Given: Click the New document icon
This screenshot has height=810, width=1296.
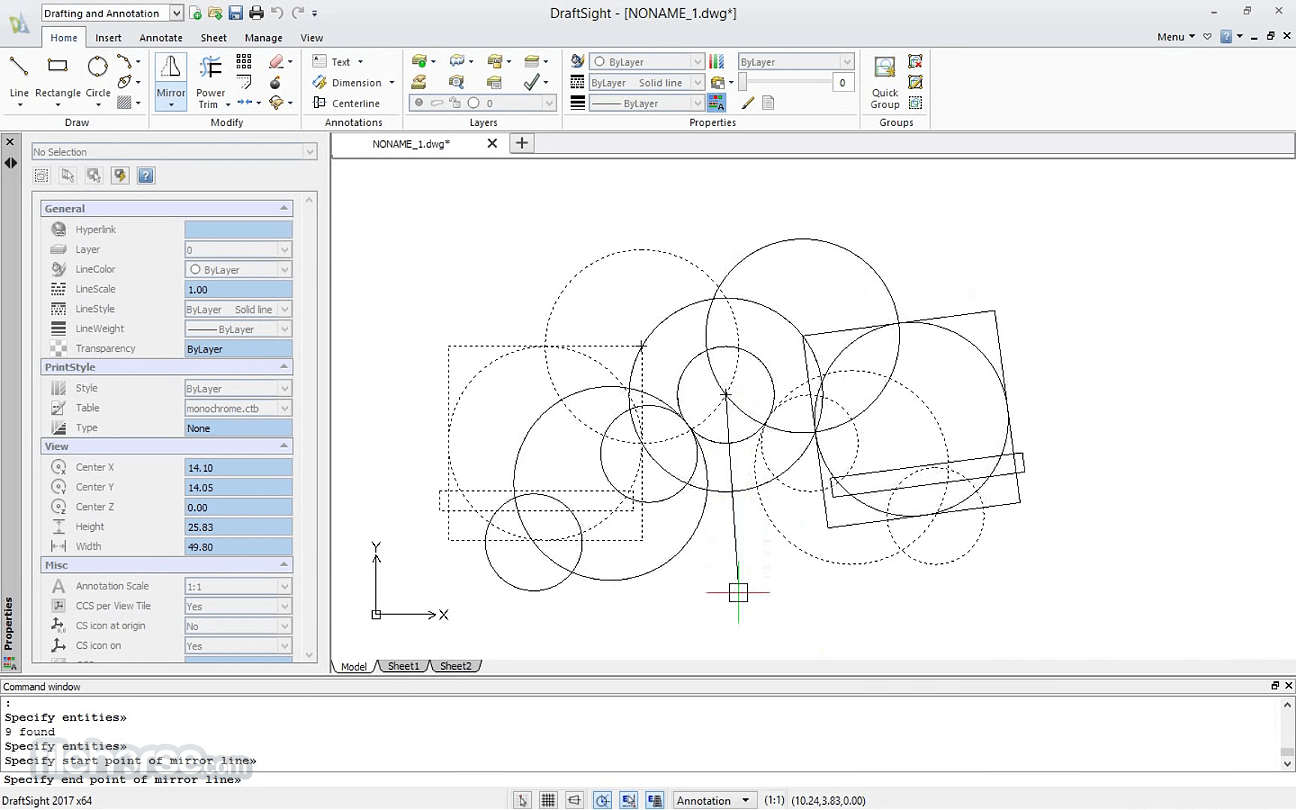Looking at the screenshot, I should (x=196, y=13).
